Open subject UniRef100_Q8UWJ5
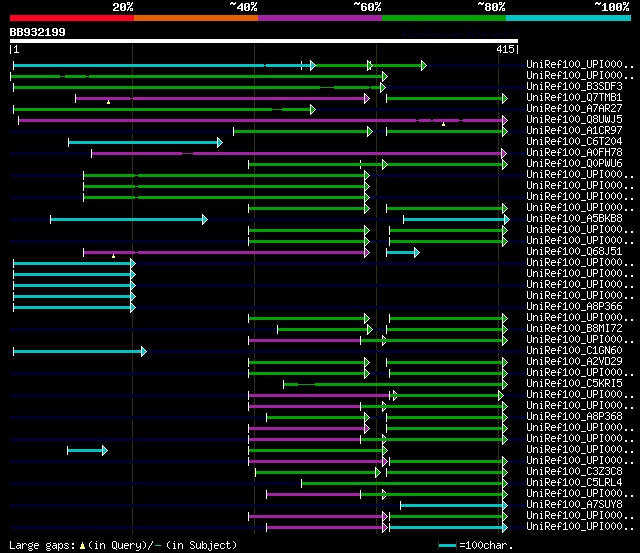This screenshot has width=640, height=553. pyautogui.click(x=574, y=120)
